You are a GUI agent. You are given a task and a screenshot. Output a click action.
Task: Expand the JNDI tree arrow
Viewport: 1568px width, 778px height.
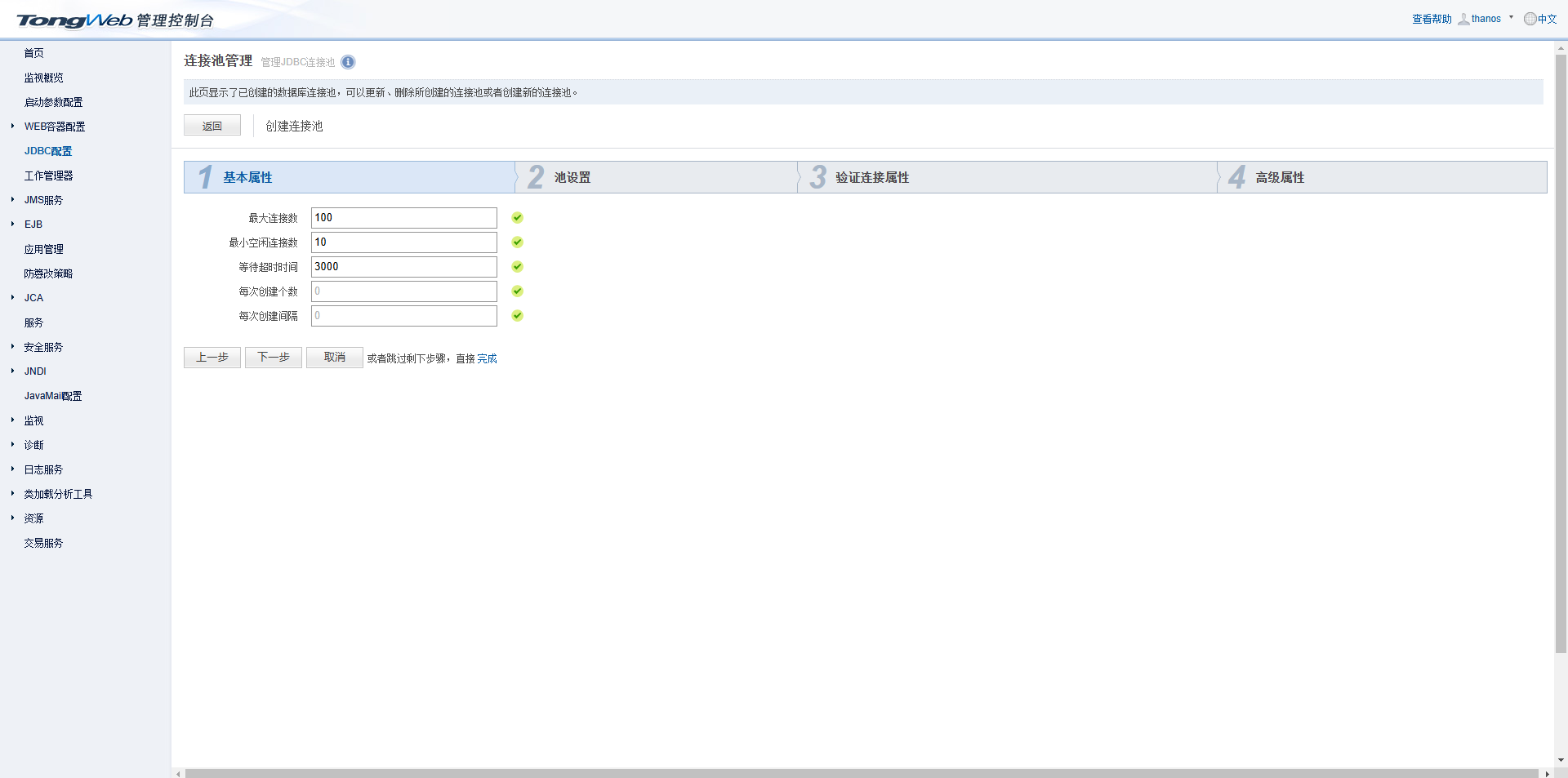click(13, 371)
